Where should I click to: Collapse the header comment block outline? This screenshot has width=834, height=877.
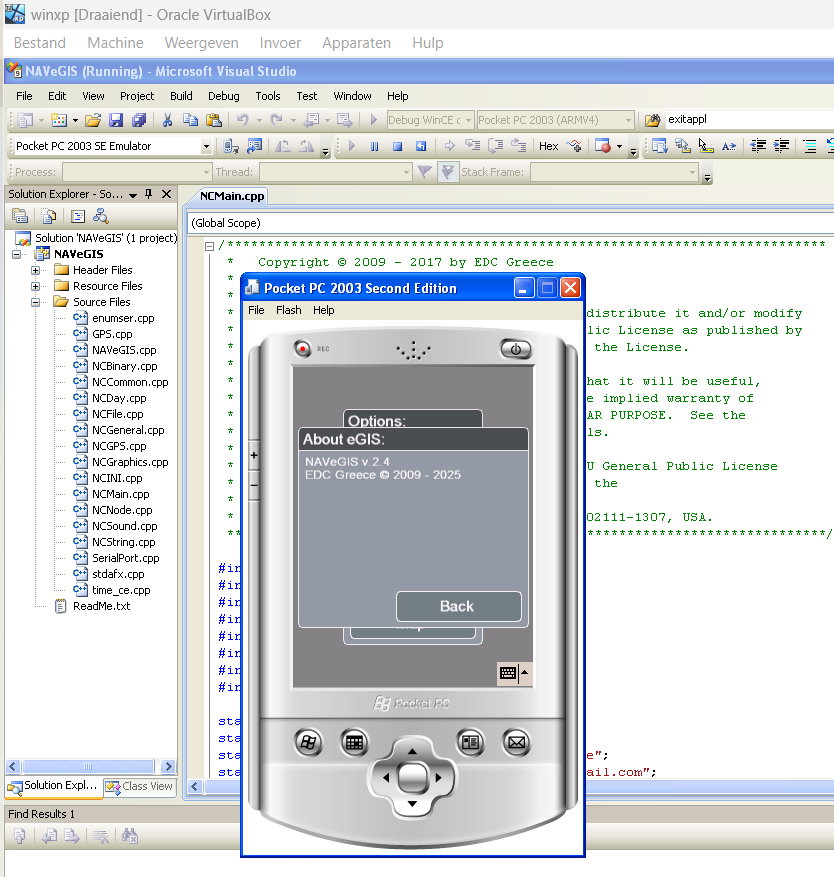point(209,246)
